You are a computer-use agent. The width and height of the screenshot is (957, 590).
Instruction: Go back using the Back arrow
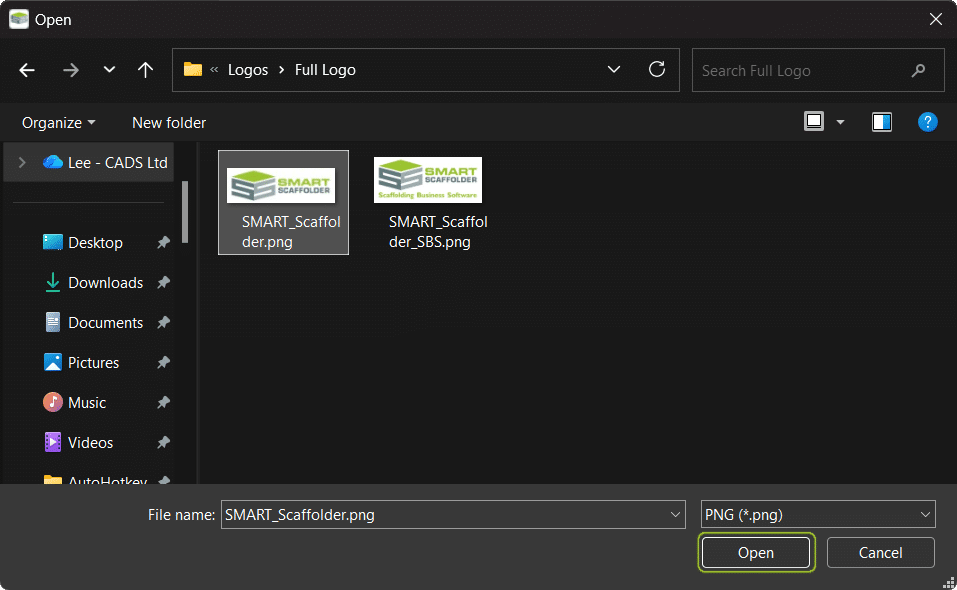point(27,70)
